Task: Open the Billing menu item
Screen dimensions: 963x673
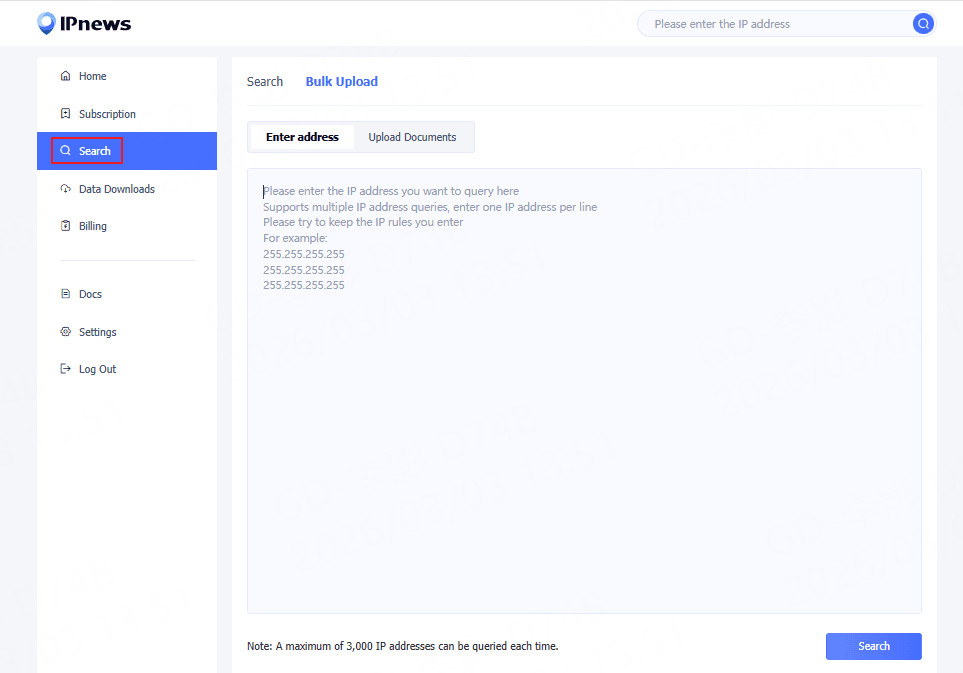Action: pos(93,226)
